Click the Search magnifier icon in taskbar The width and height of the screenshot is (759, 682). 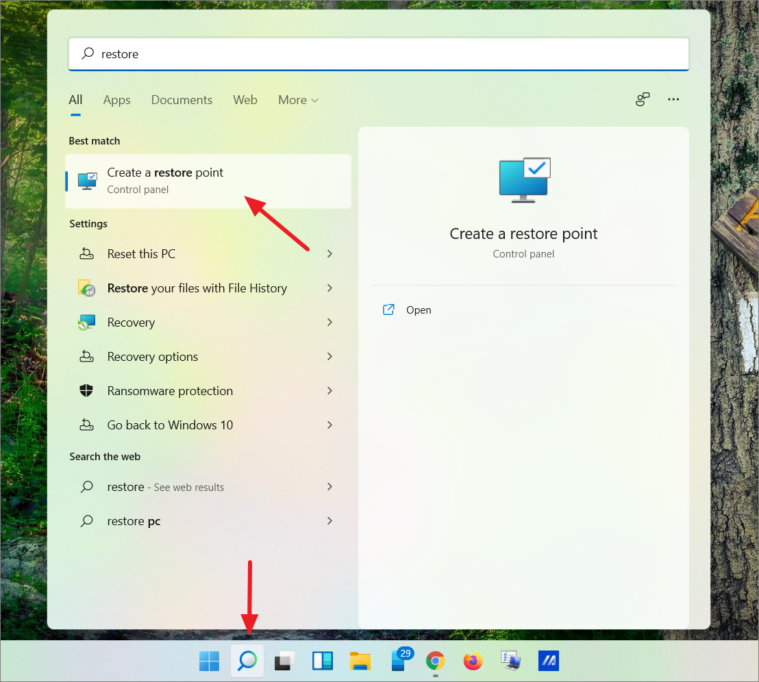click(247, 660)
